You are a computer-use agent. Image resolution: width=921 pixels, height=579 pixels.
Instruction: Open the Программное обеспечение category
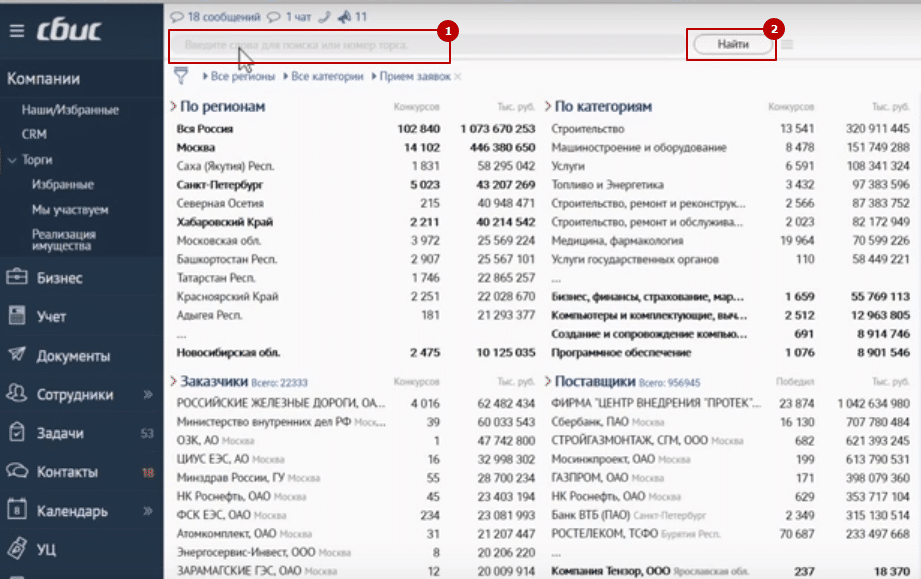[621, 352]
